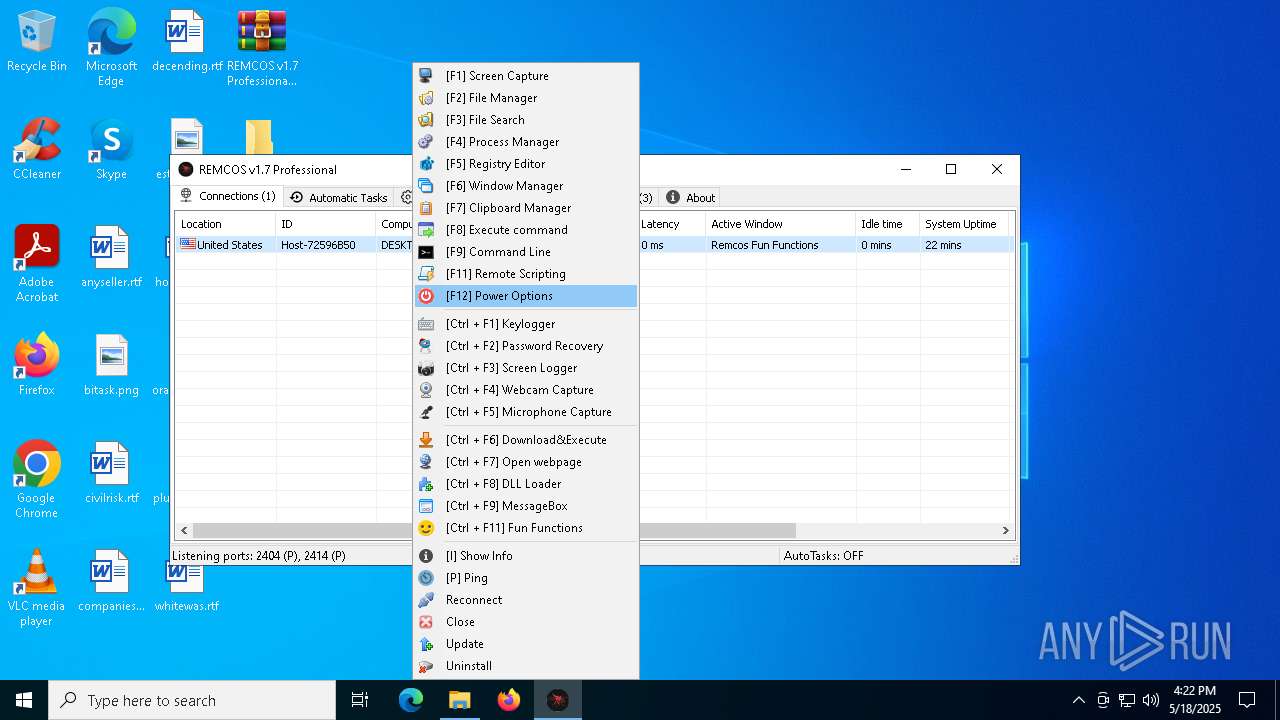Select the Screen Capture menu icon

(x=426, y=76)
